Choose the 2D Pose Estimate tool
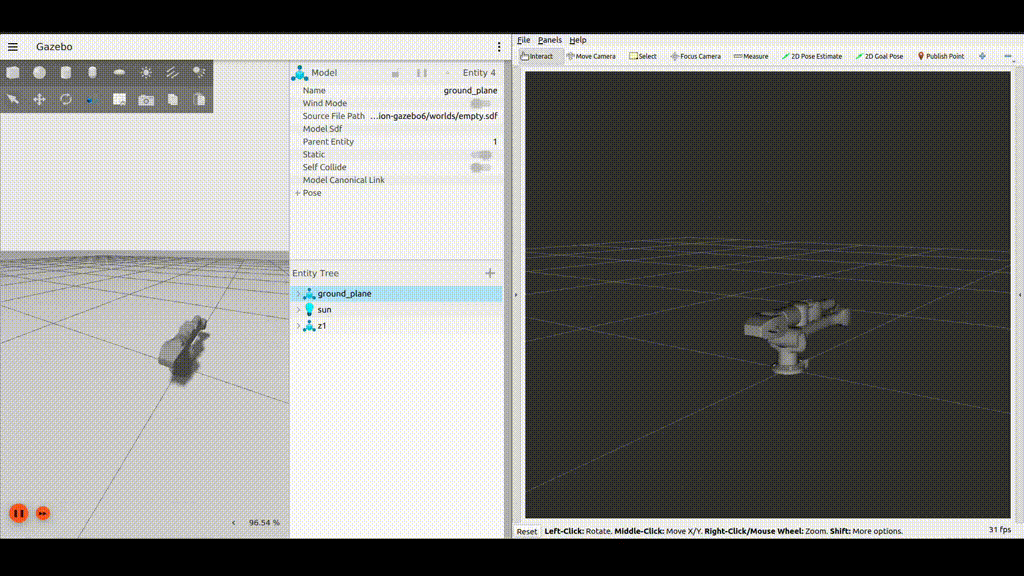This screenshot has height=576, width=1024. 812,56
